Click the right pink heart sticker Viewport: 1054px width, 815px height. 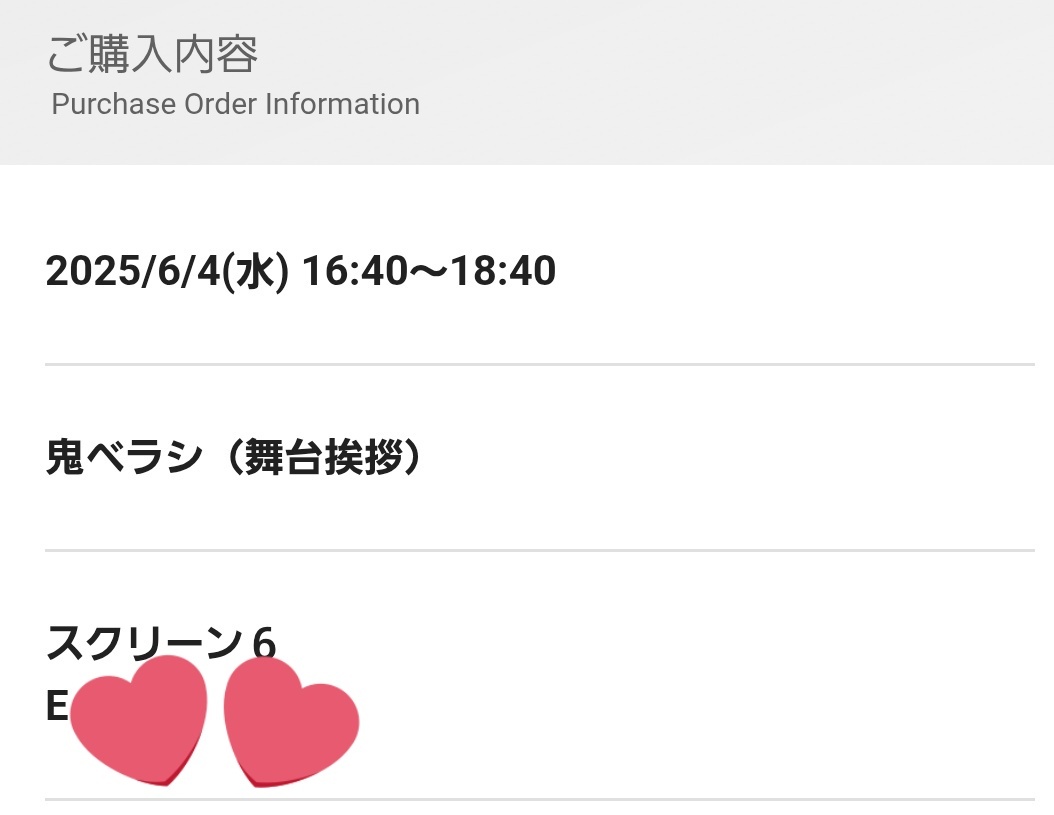291,722
